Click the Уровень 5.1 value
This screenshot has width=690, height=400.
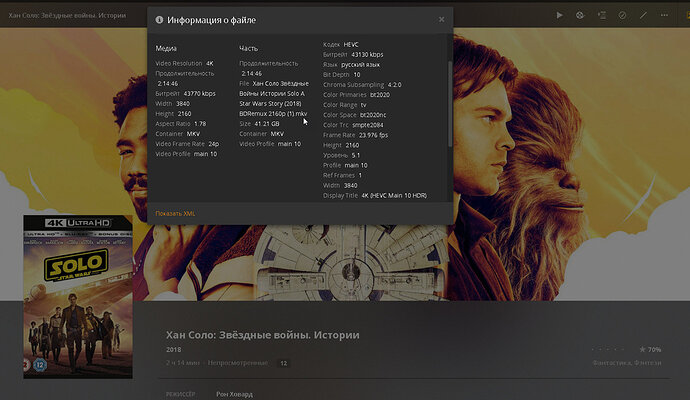point(356,155)
